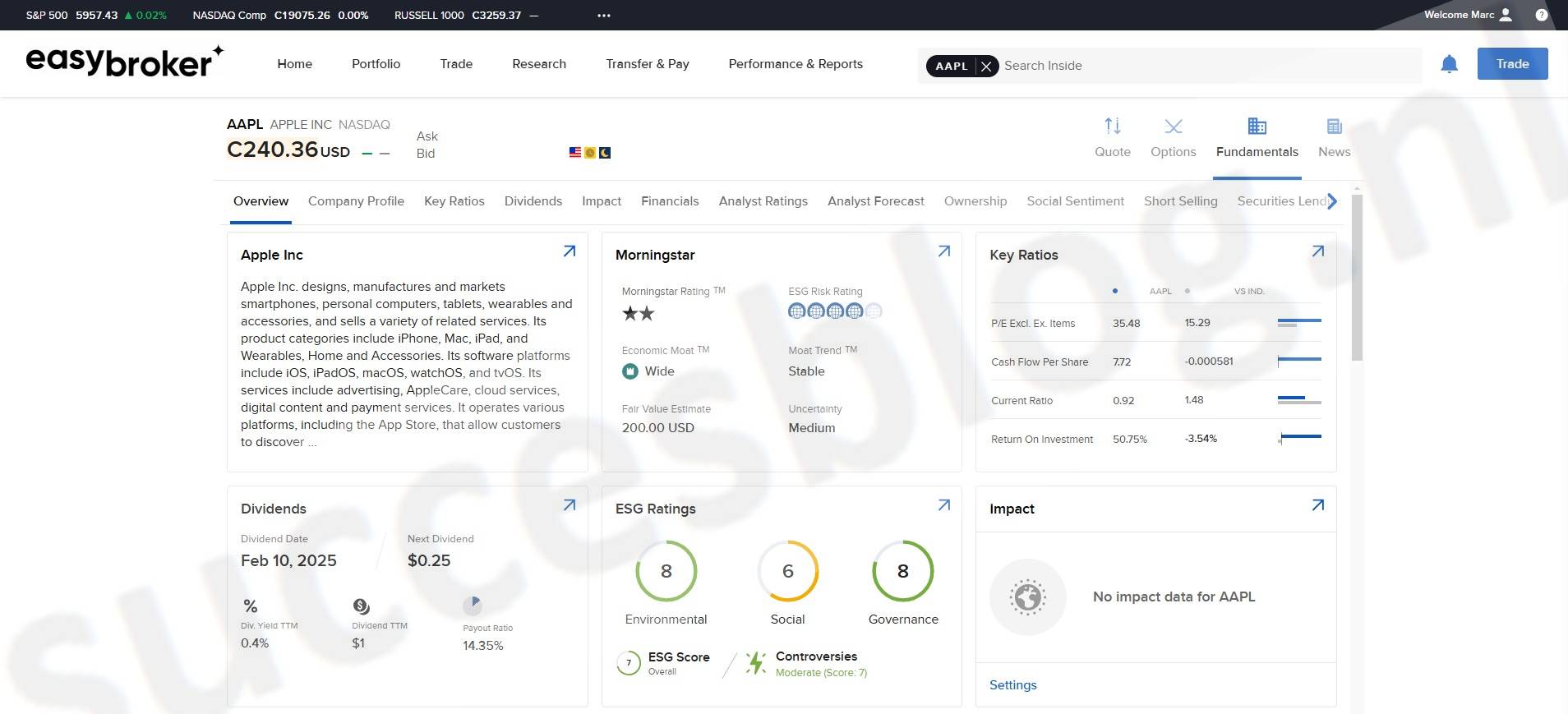
Task: Open the user profile icon
Action: (x=1506, y=15)
